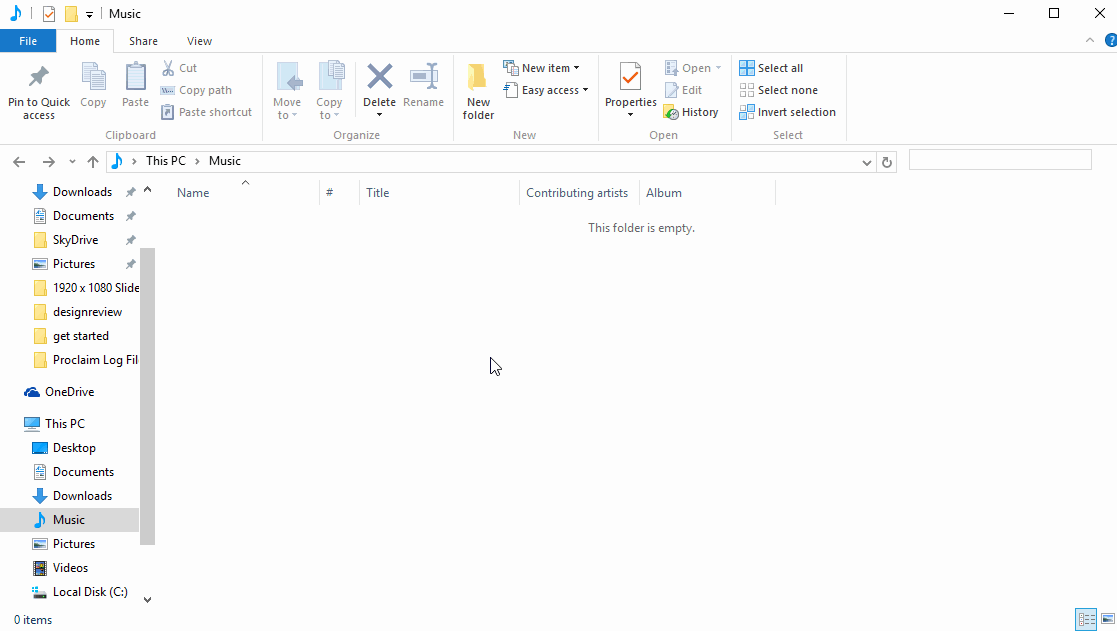Switch to the View ribbon tab
This screenshot has width=1117, height=631.
[199, 41]
